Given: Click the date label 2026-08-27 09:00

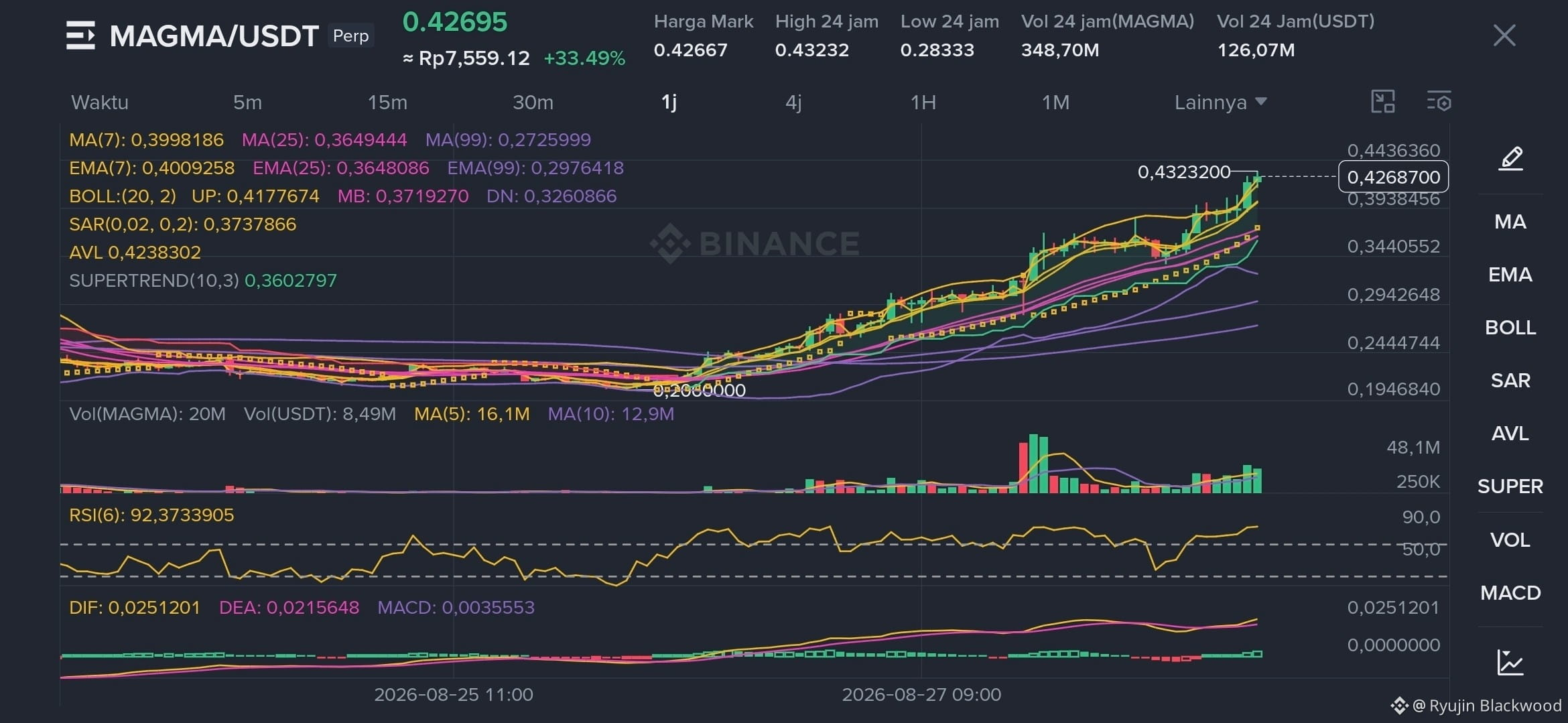Looking at the screenshot, I should pyautogui.click(x=921, y=695).
